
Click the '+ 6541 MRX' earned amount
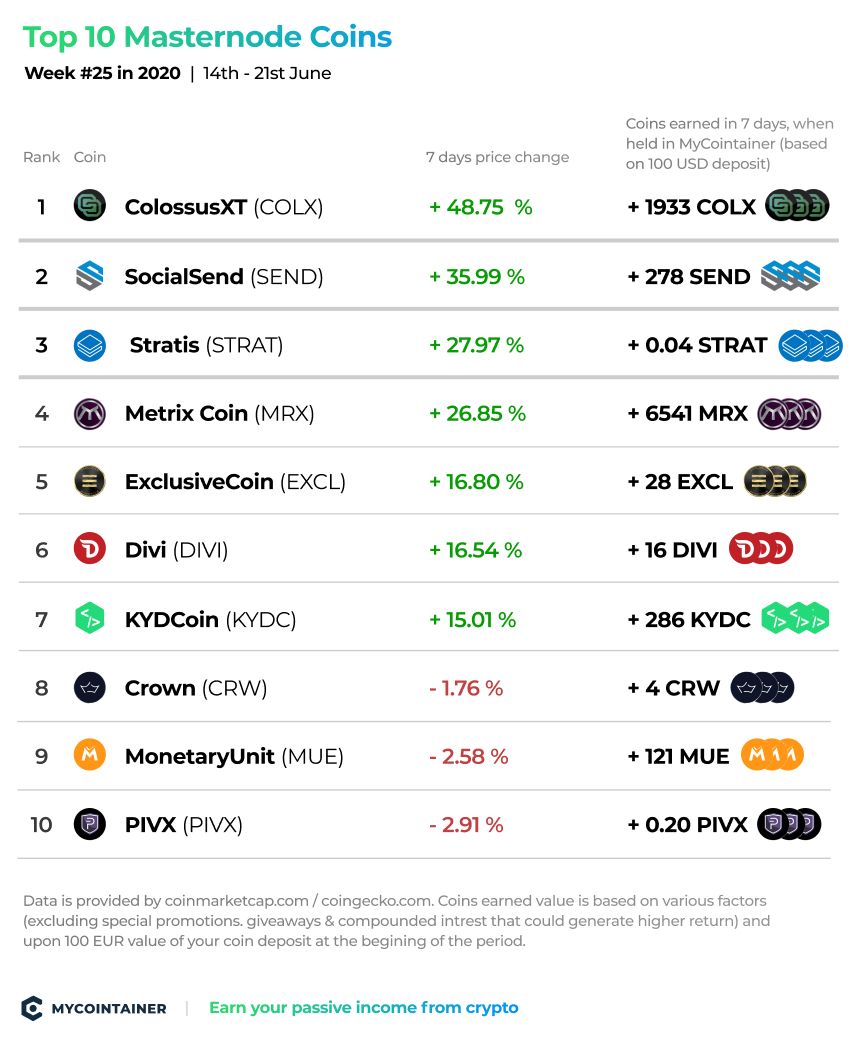688,414
